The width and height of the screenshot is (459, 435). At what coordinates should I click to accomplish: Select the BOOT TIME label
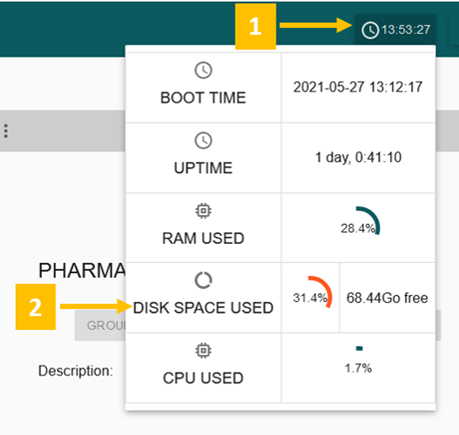tap(203, 98)
